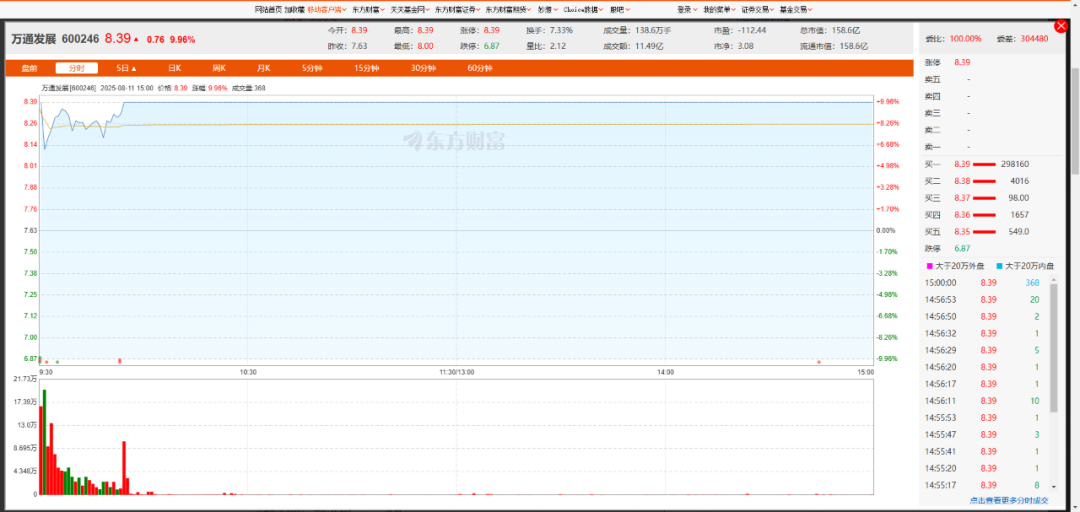Click the 600246 stock code

(81, 39)
